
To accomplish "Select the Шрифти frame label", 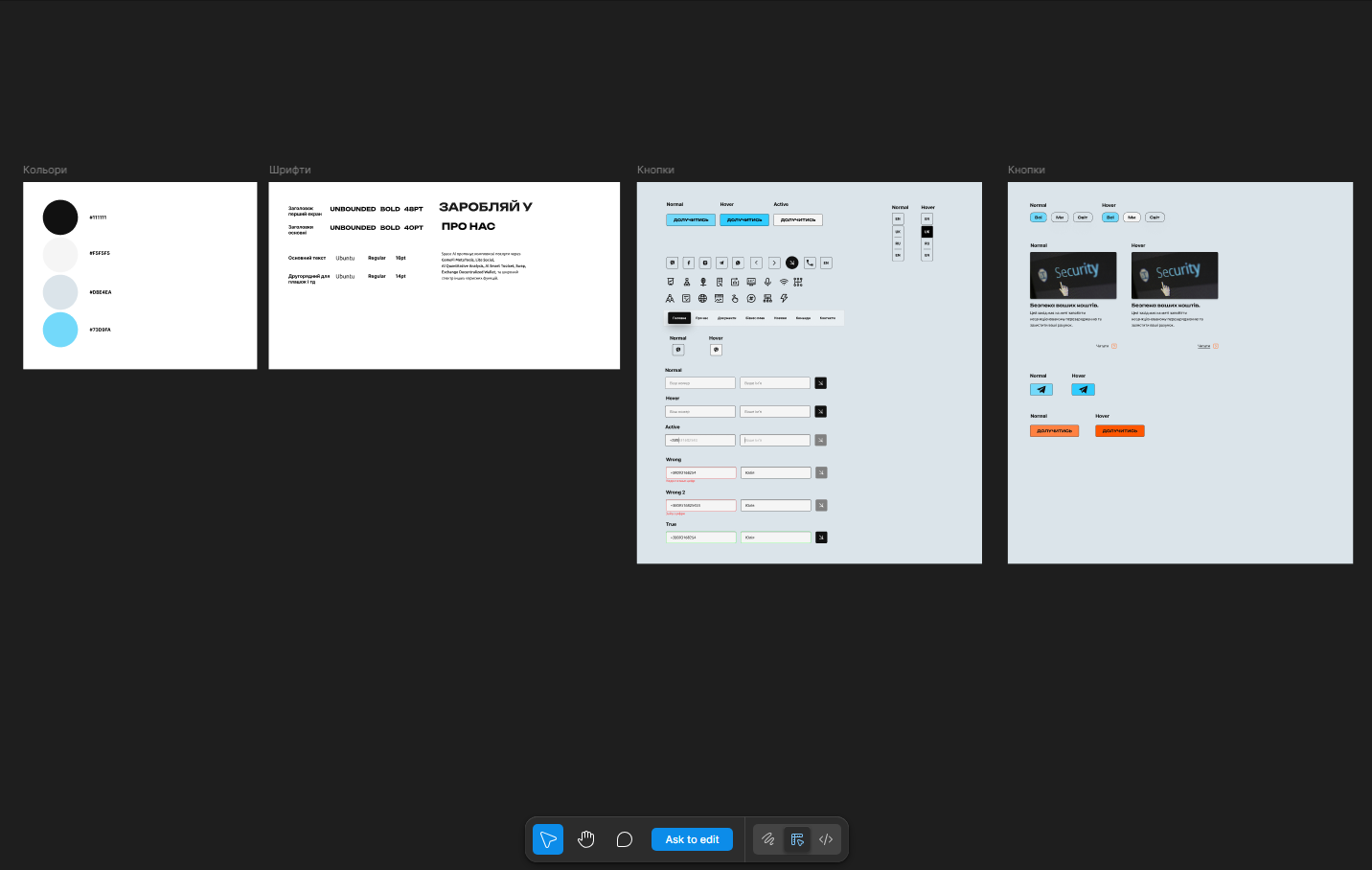I will (x=290, y=170).
